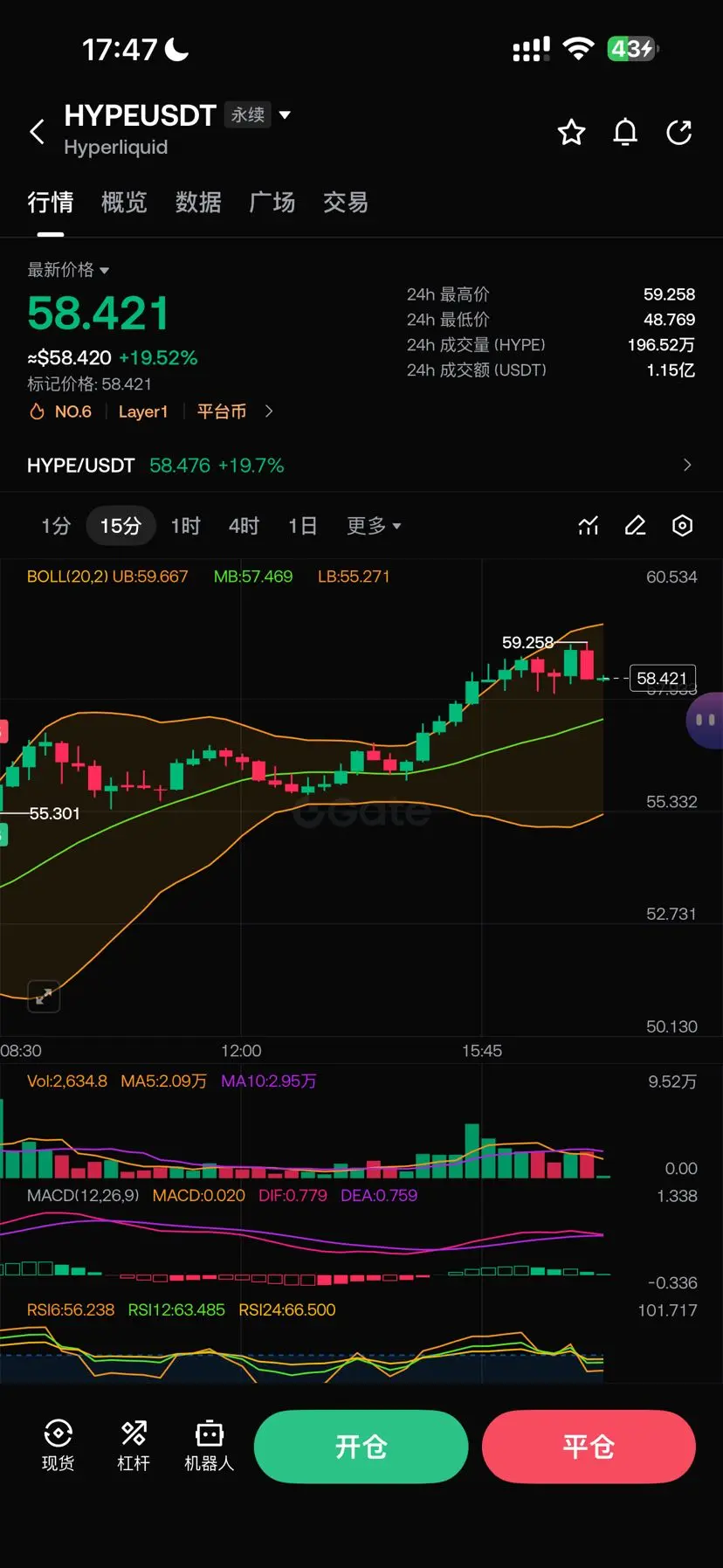Image resolution: width=723 pixels, height=1568 pixels.
Task: Tap the 24h 成交量 value 196.52万
Action: click(661, 345)
